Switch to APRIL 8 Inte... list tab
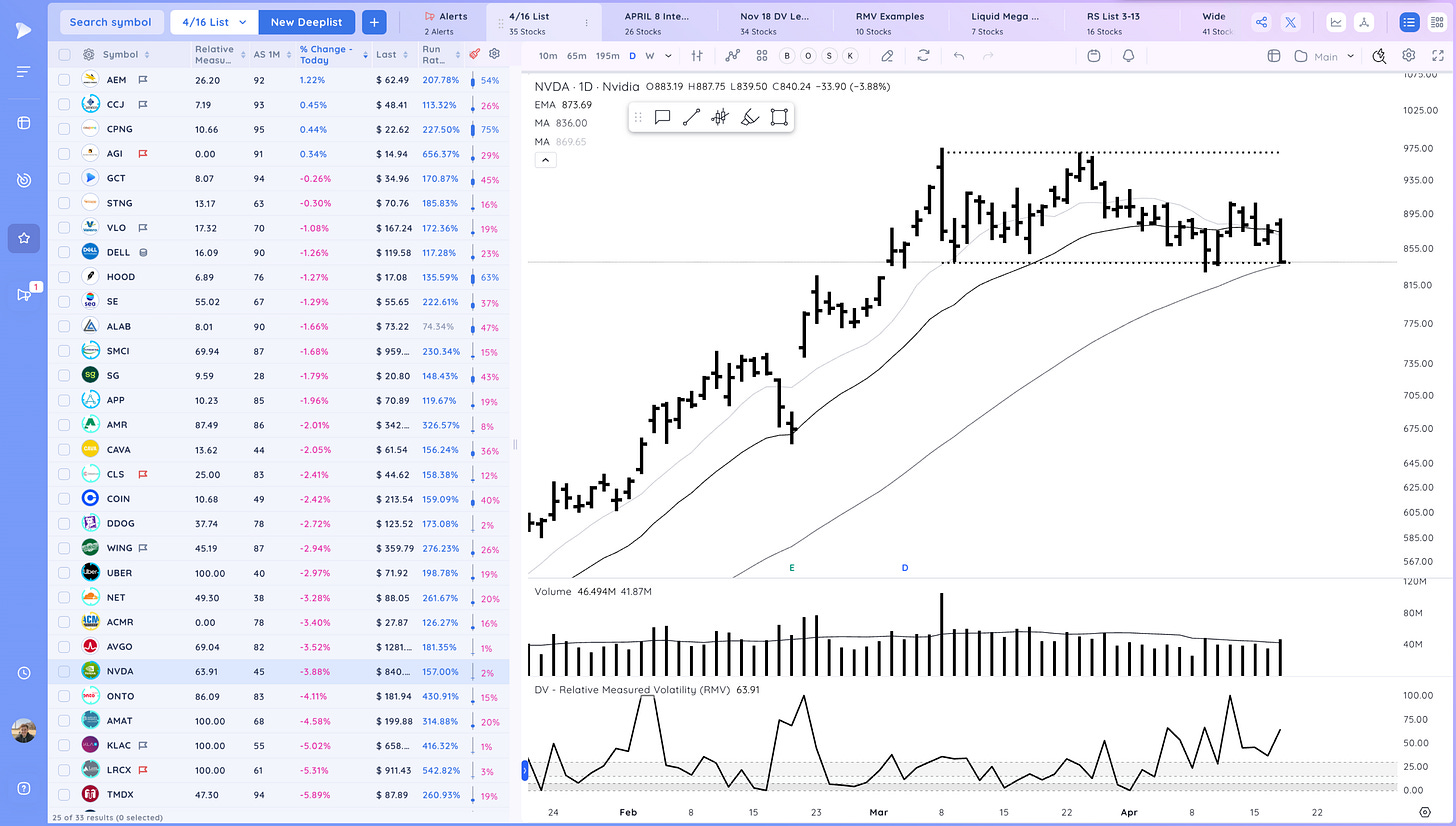 (657, 22)
